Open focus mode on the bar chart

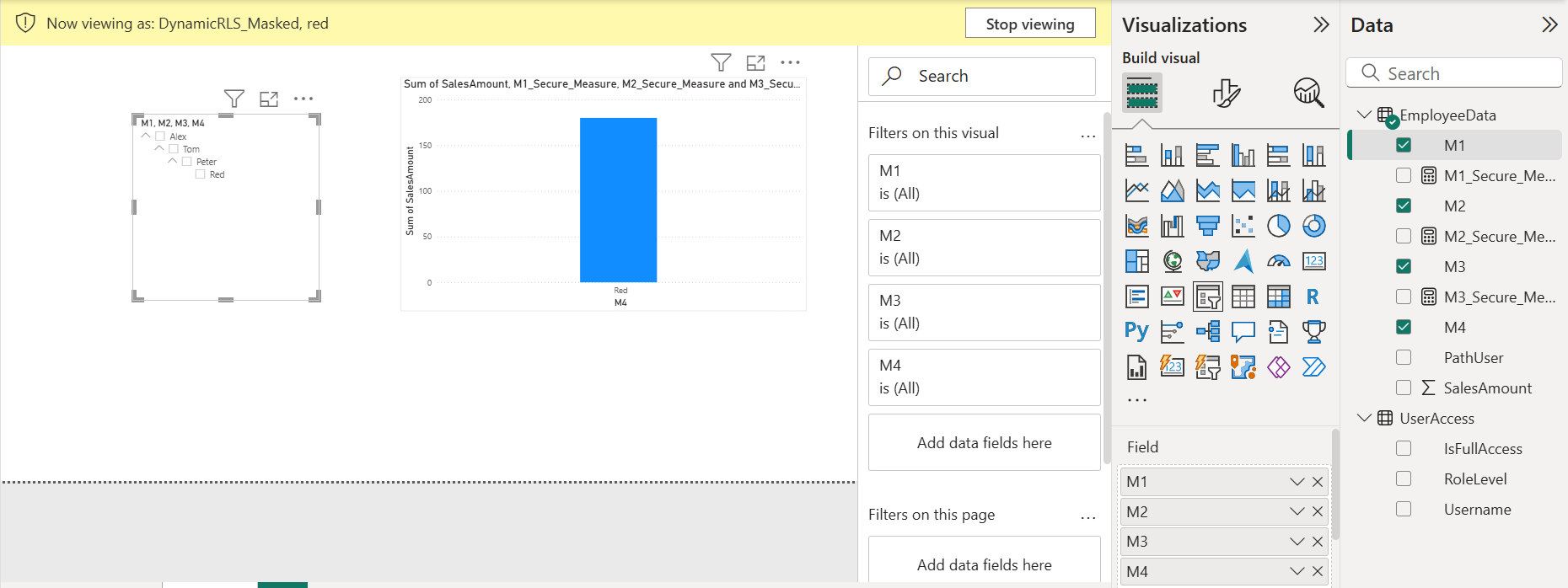point(755,62)
